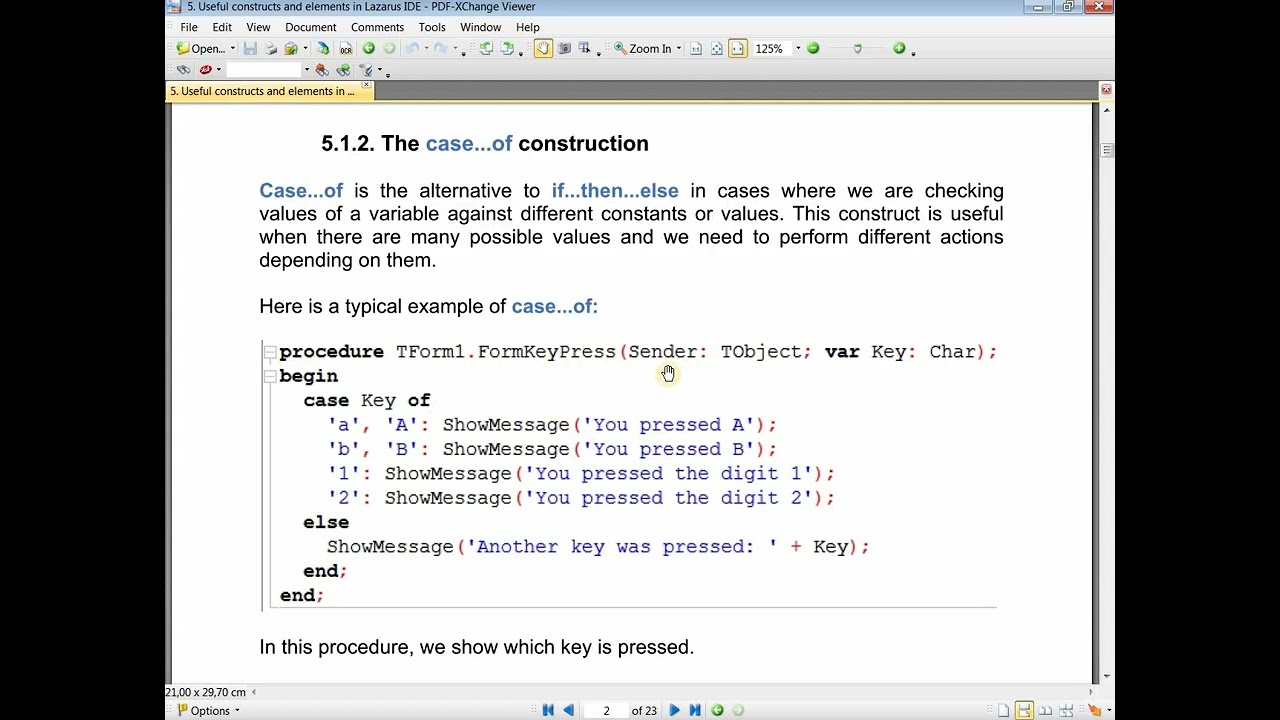The image size is (1280, 720).
Task: Open the Comments menu
Action: point(377,27)
